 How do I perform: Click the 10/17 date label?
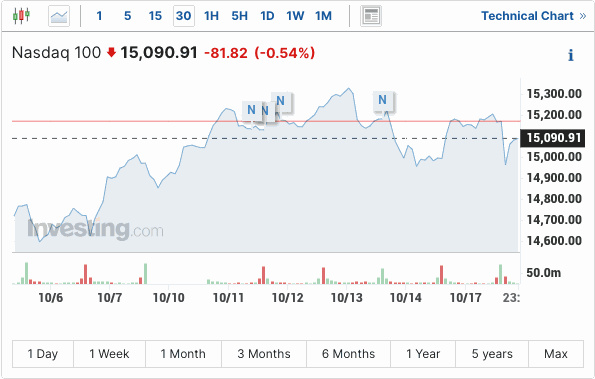[x=466, y=298]
